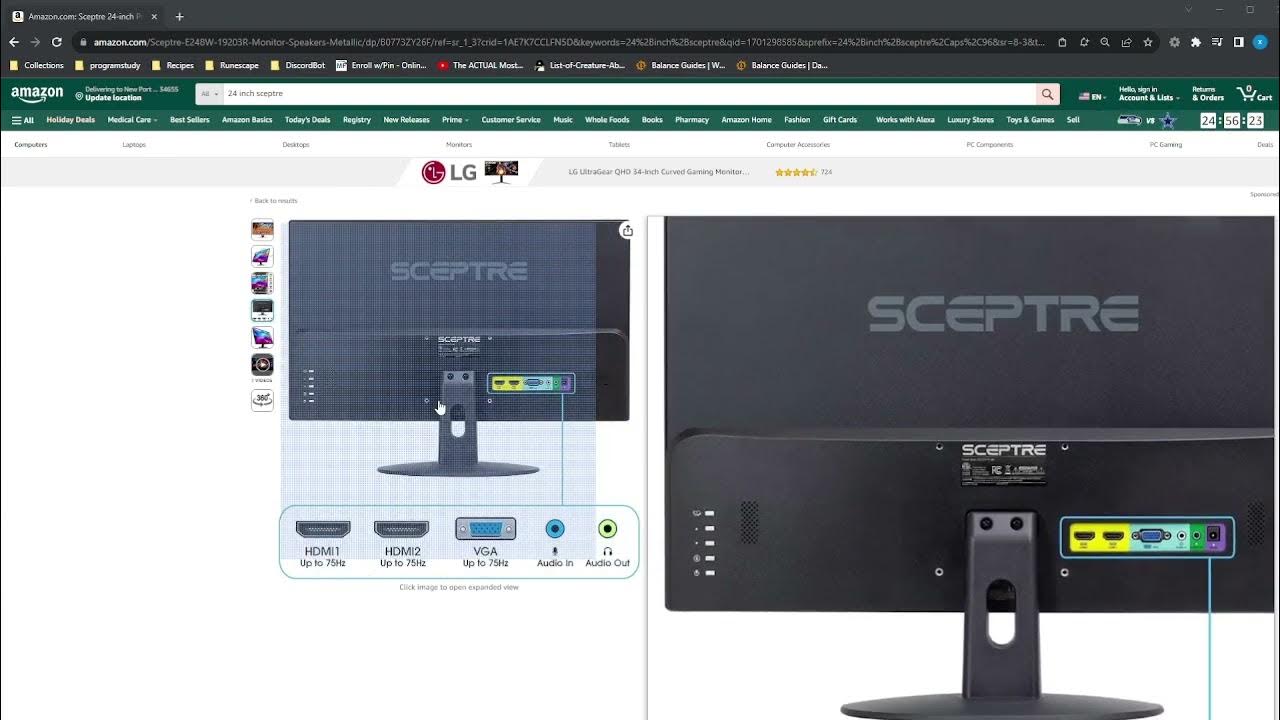The height and width of the screenshot is (720, 1280).
Task: Select the first product thumbnail
Action: coord(262,230)
